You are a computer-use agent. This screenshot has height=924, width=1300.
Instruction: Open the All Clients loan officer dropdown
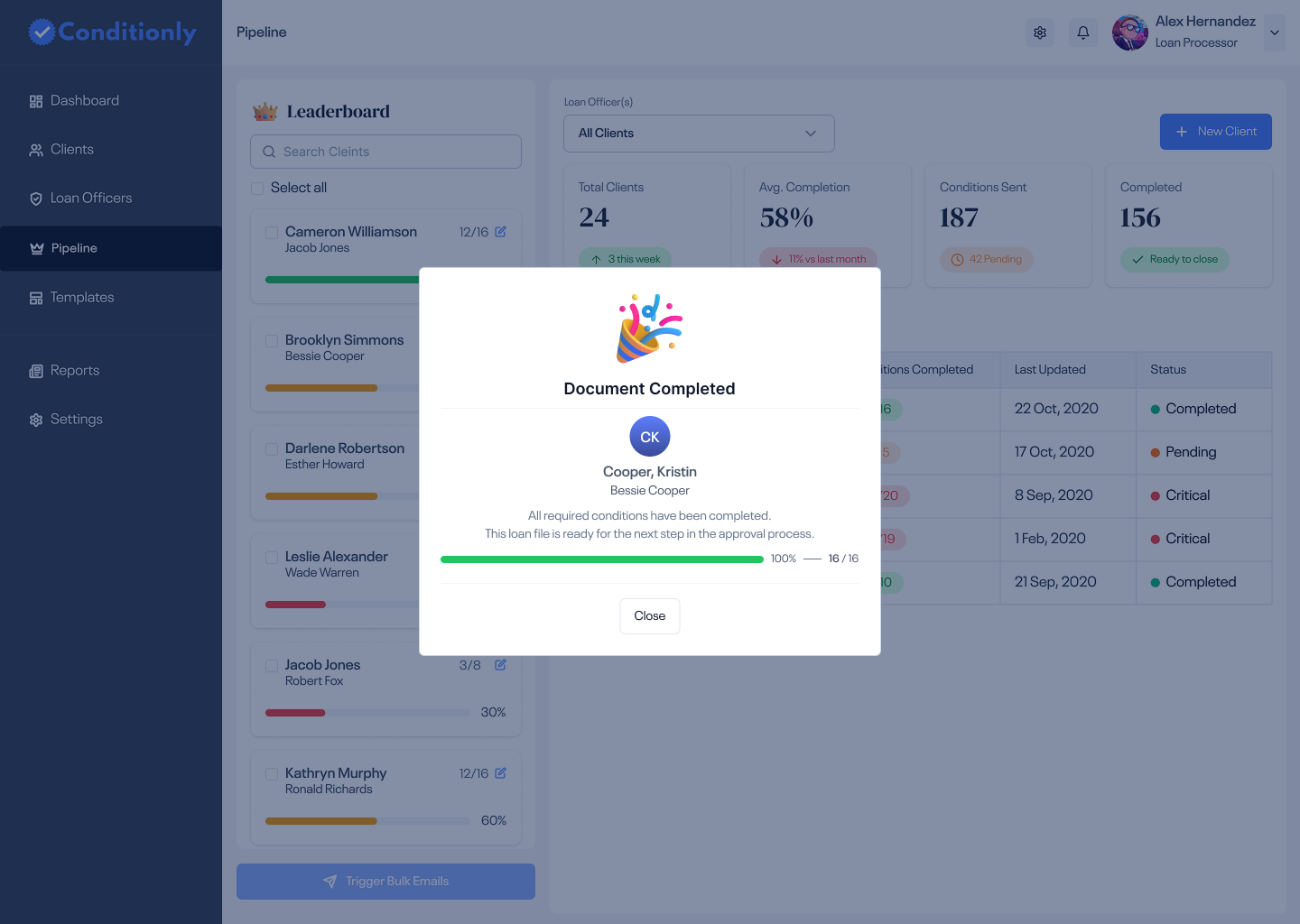point(699,133)
